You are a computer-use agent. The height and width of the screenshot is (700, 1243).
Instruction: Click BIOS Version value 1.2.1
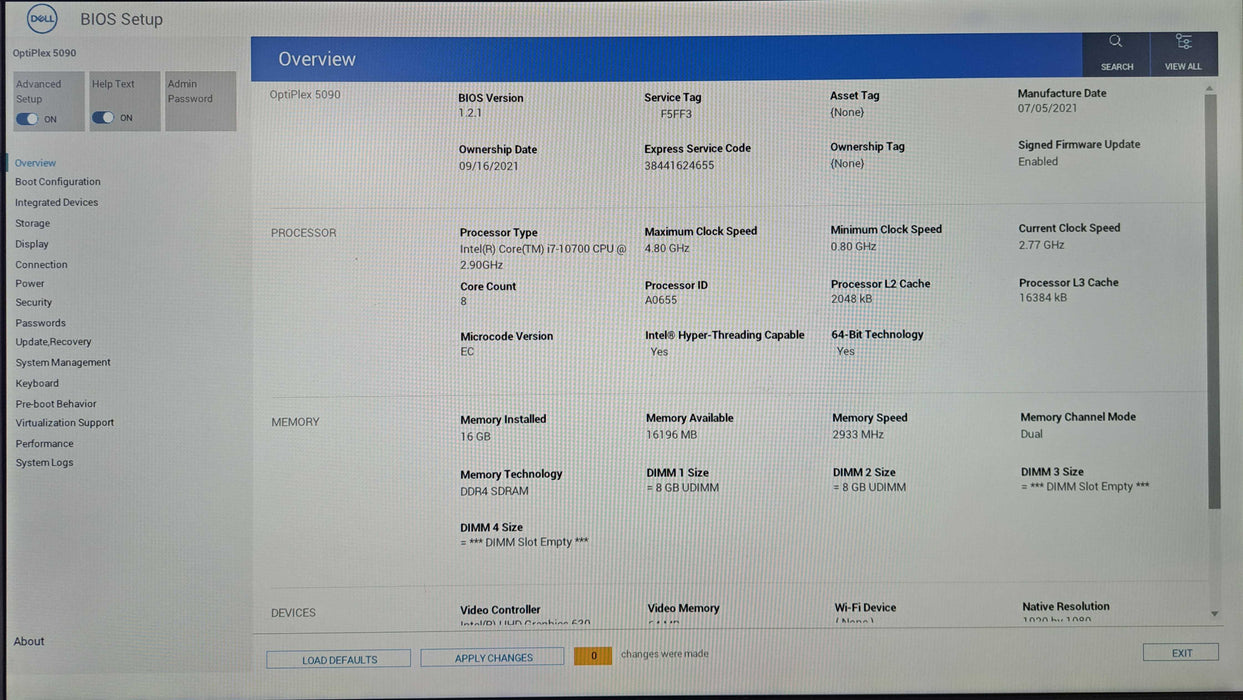(x=470, y=114)
